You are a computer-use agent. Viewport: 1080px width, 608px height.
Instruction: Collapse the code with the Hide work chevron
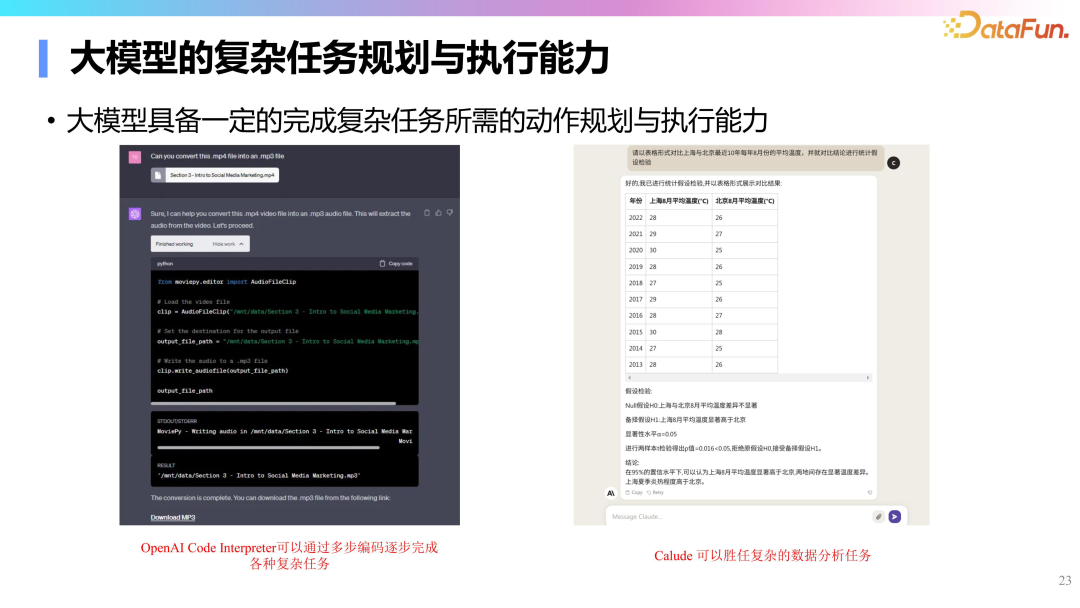tap(228, 244)
